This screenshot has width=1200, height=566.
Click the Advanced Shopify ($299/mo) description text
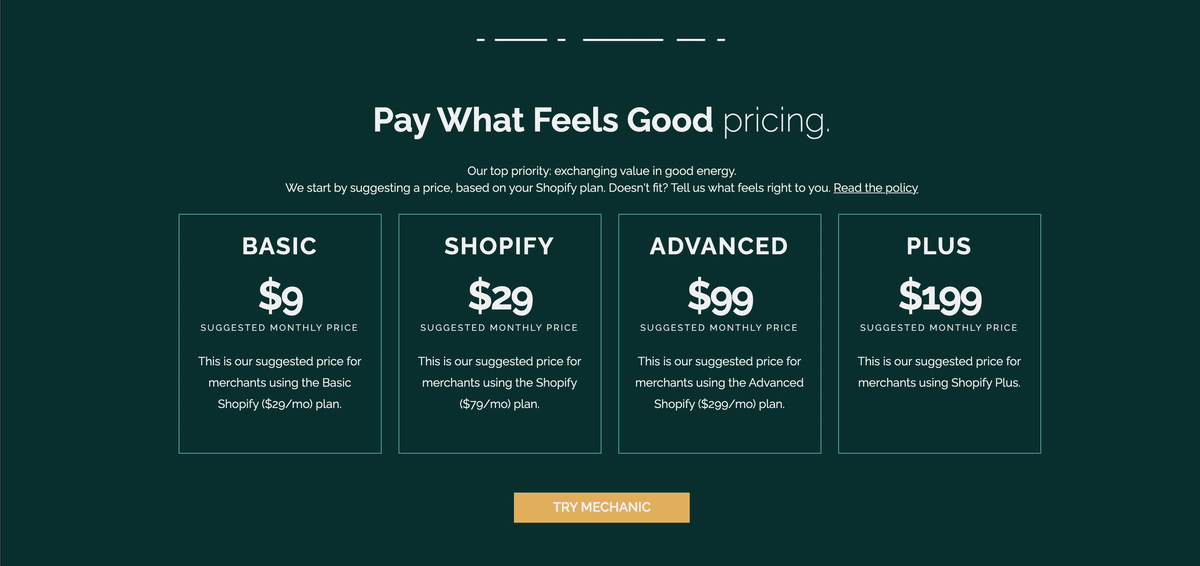point(720,383)
